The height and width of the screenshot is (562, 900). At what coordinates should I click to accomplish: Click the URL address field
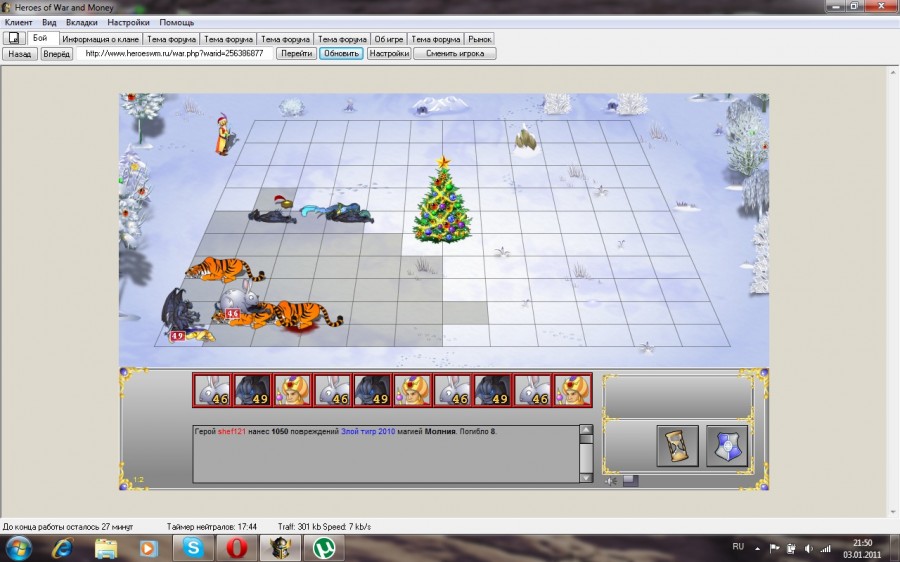tap(174, 53)
